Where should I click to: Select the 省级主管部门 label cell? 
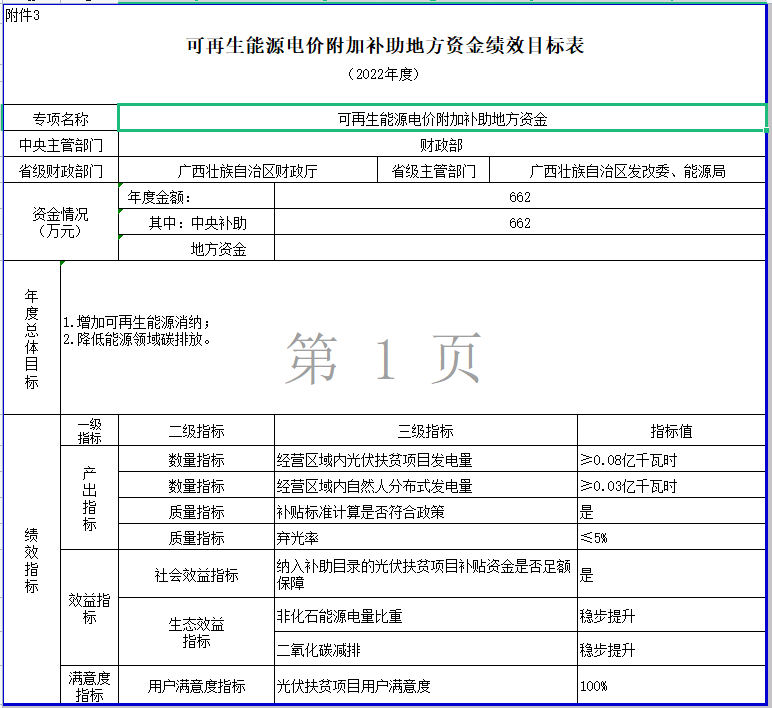[x=433, y=171]
